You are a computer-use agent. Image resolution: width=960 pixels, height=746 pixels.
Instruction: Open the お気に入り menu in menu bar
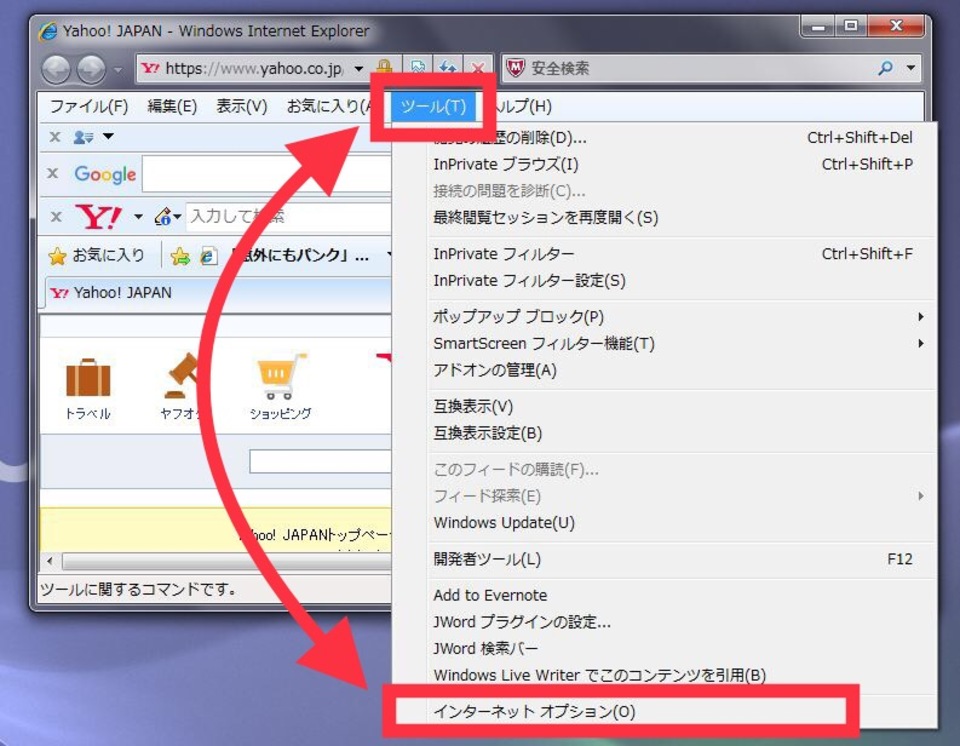pyautogui.click(x=328, y=106)
